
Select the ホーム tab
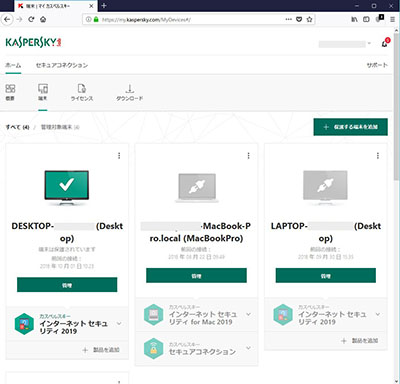tap(13, 65)
